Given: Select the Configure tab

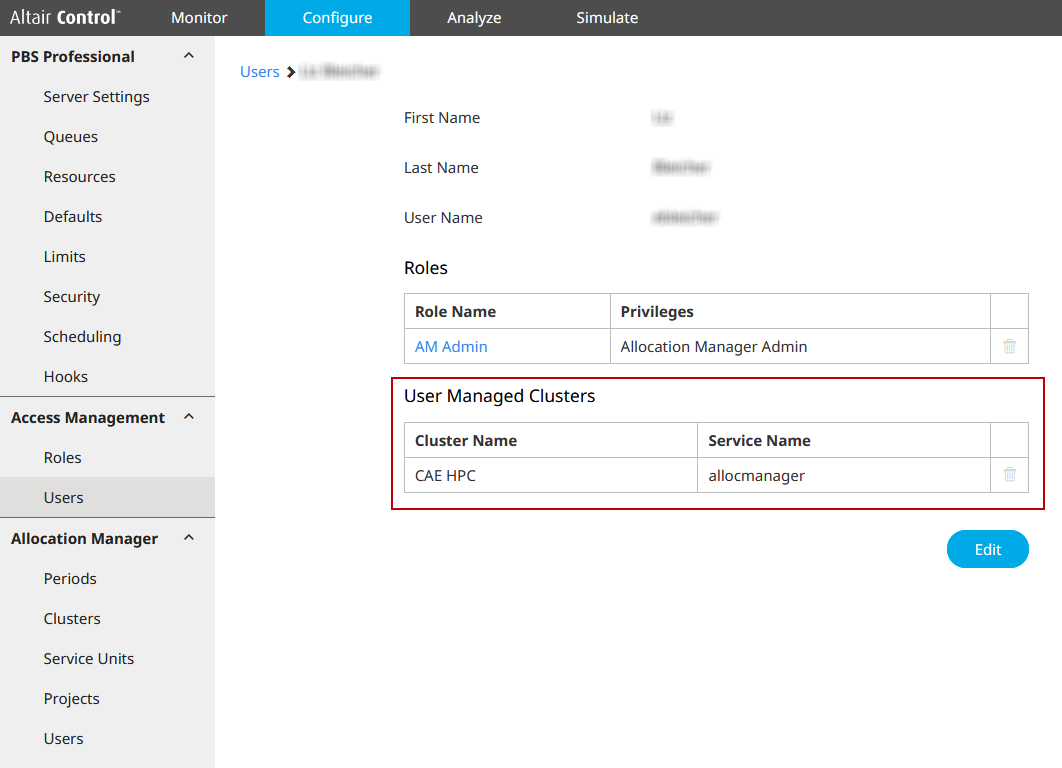Looking at the screenshot, I should 337,18.
